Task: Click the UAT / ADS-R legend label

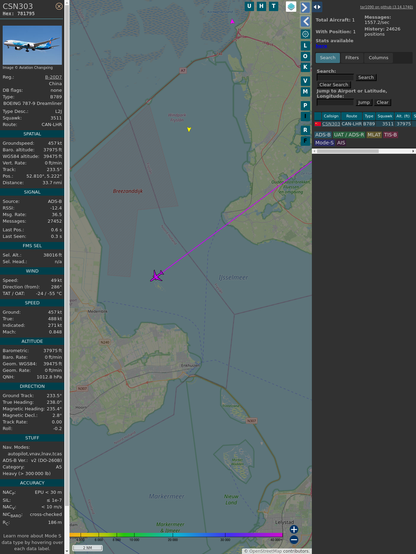Action: 349,135
